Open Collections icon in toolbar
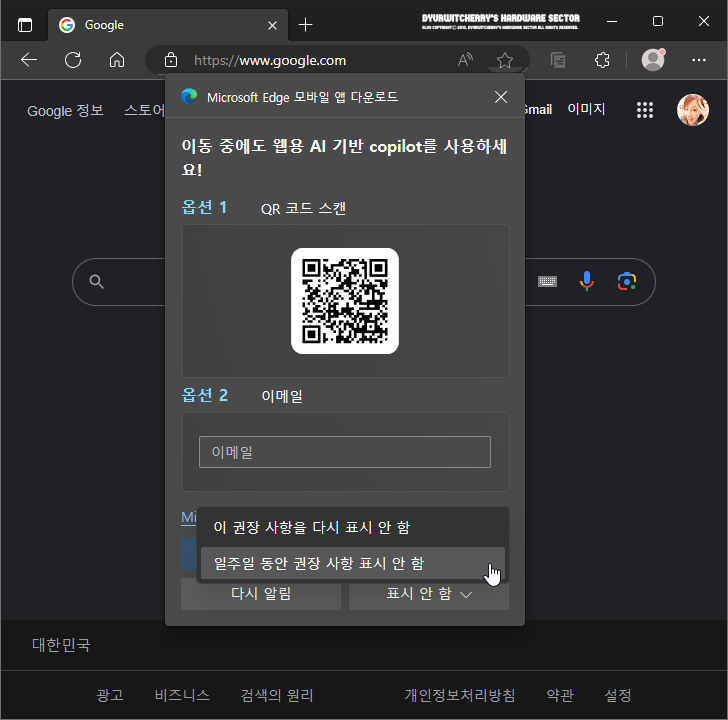This screenshot has height=720, width=728. [x=558, y=60]
